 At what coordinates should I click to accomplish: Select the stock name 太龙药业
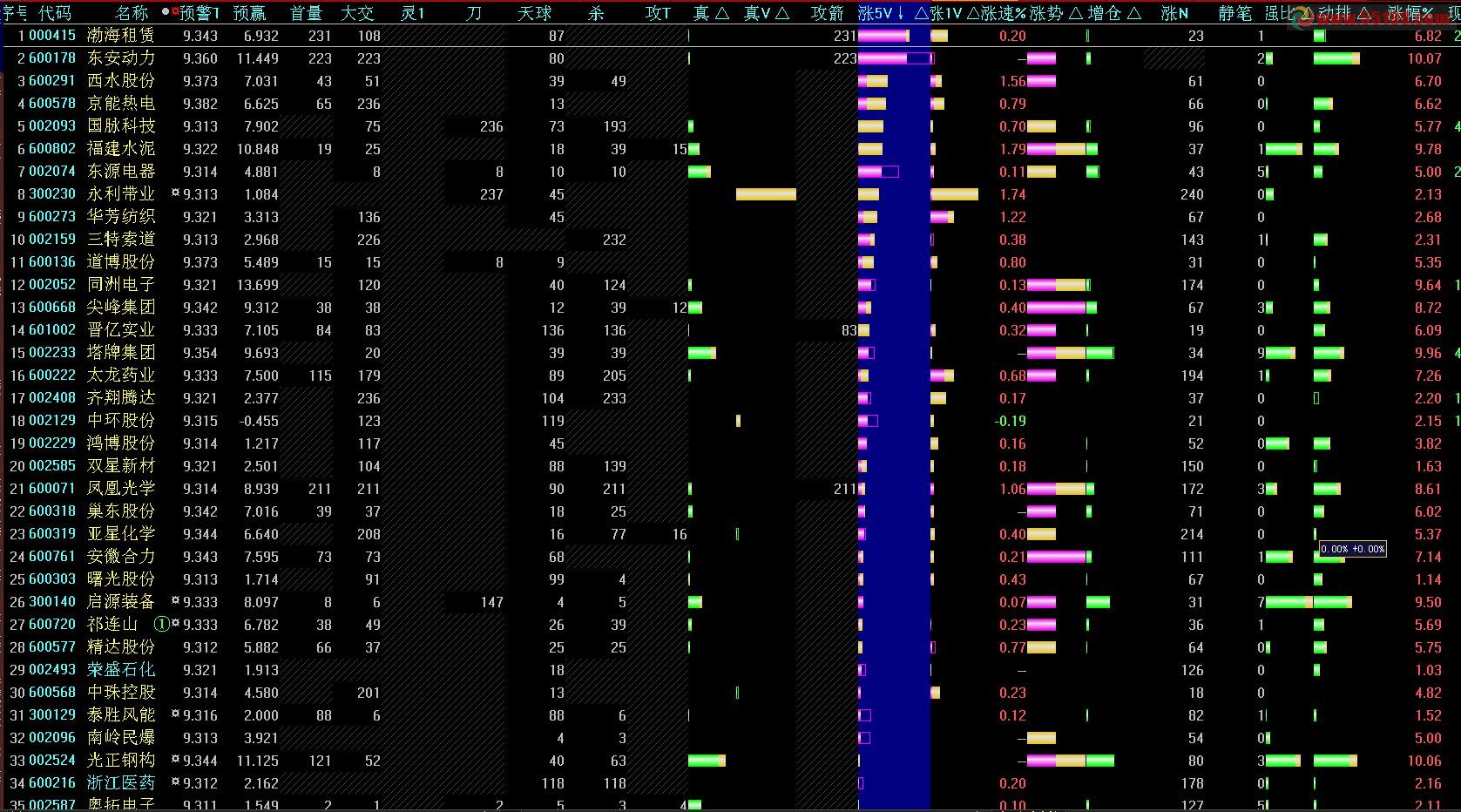[x=121, y=376]
